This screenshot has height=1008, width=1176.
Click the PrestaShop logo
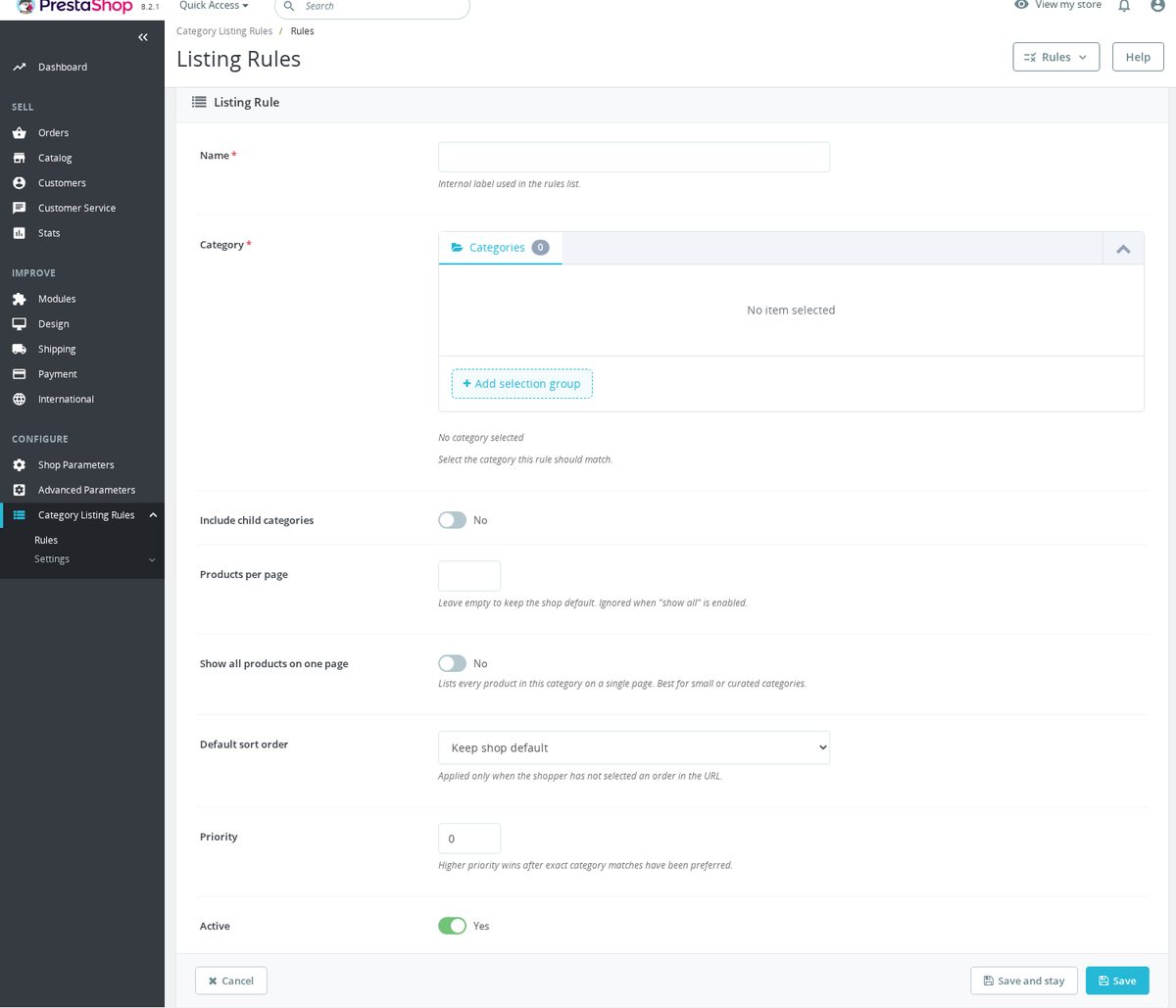(x=74, y=6)
